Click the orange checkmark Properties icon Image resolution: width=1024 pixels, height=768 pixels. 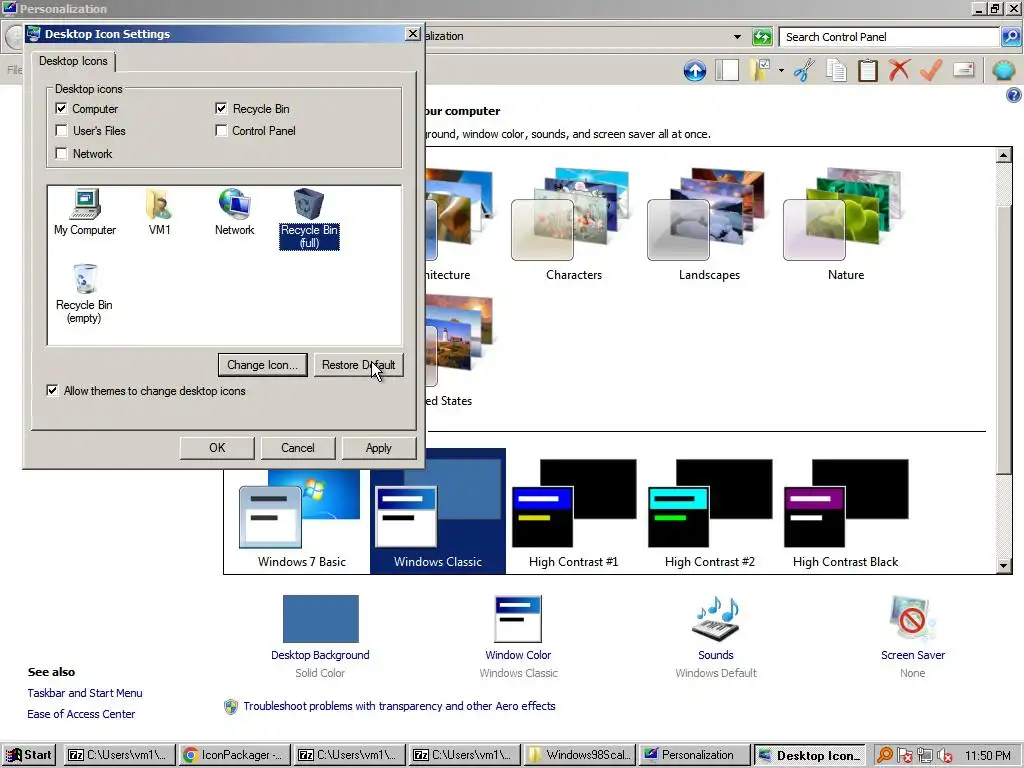click(x=931, y=70)
